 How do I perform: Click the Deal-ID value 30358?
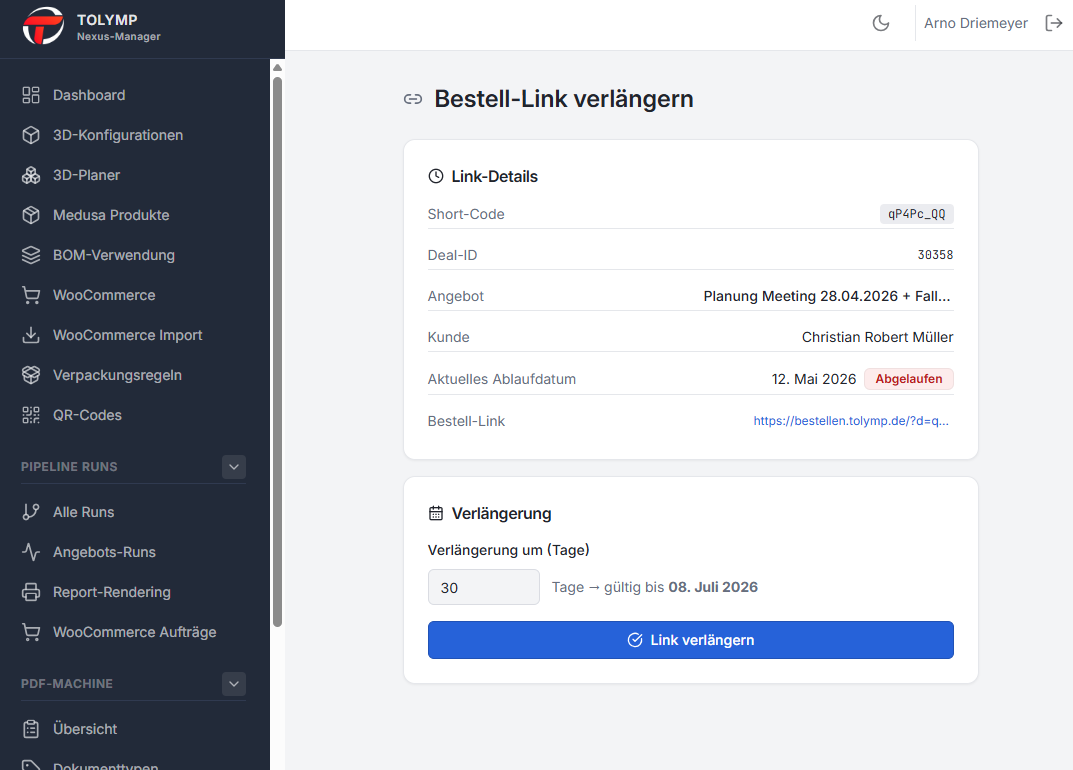[935, 255]
